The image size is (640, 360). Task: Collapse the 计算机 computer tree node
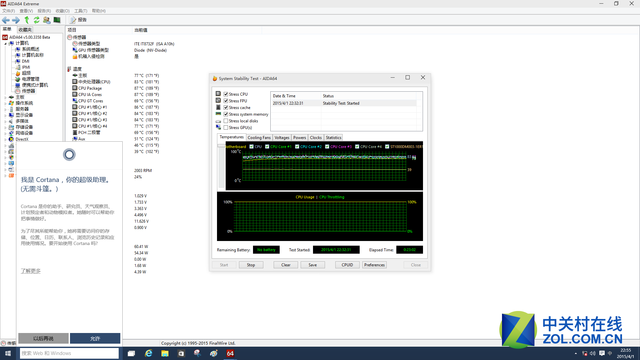pyautogui.click(x=6, y=43)
